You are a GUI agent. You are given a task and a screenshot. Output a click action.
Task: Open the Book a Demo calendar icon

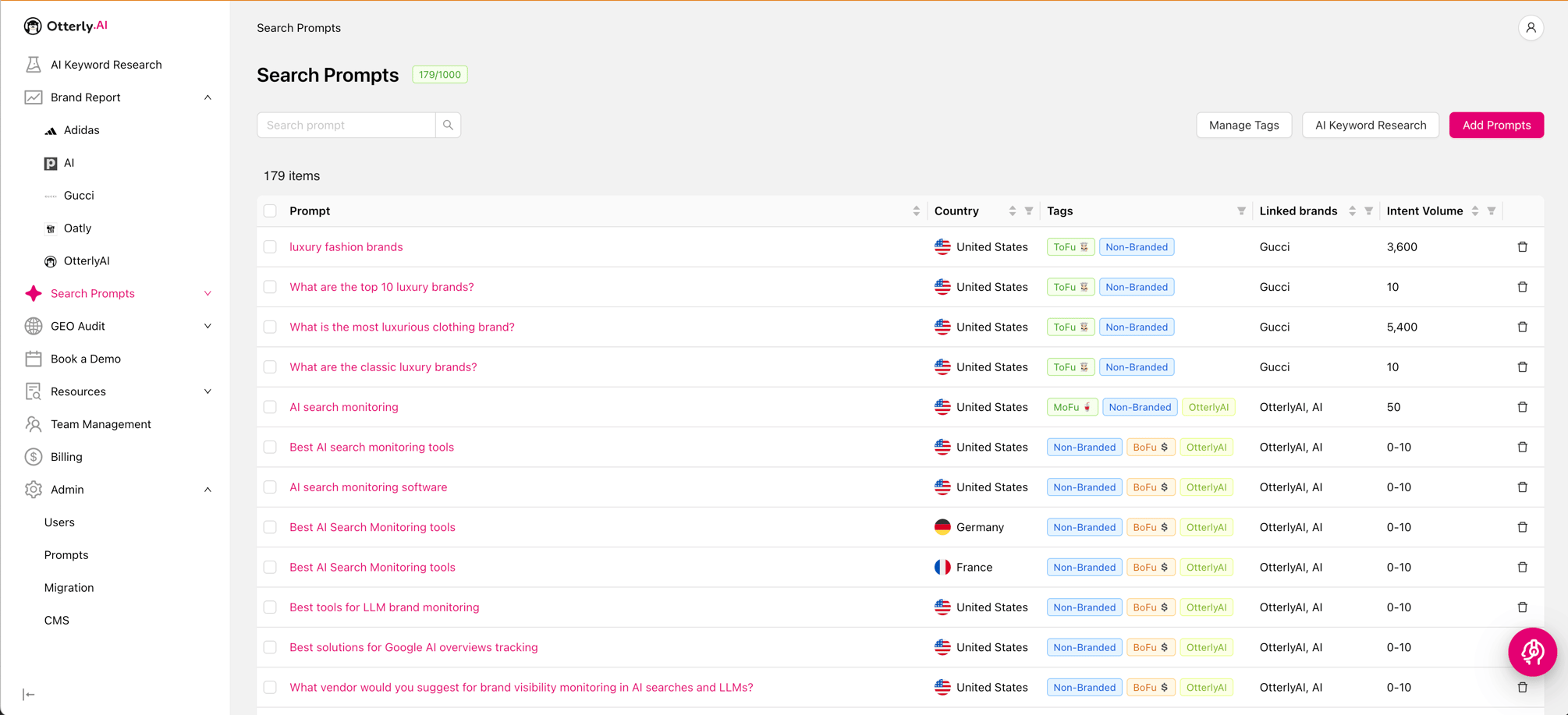pyautogui.click(x=33, y=358)
